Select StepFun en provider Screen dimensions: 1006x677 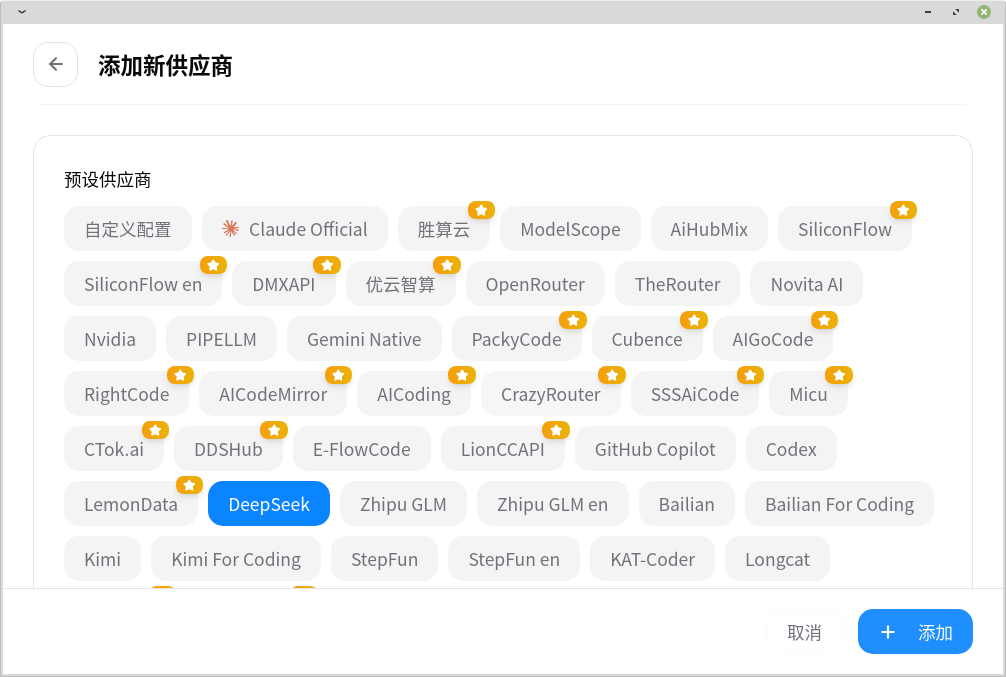[514, 559]
